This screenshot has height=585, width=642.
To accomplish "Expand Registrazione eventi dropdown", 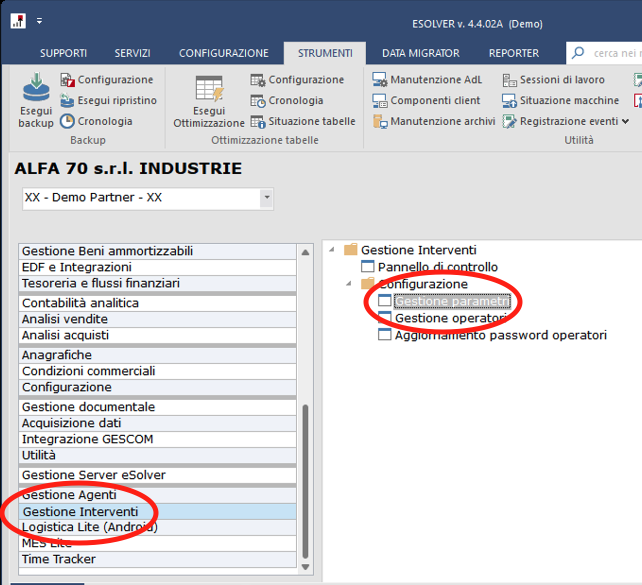I will pyautogui.click(x=626, y=122).
